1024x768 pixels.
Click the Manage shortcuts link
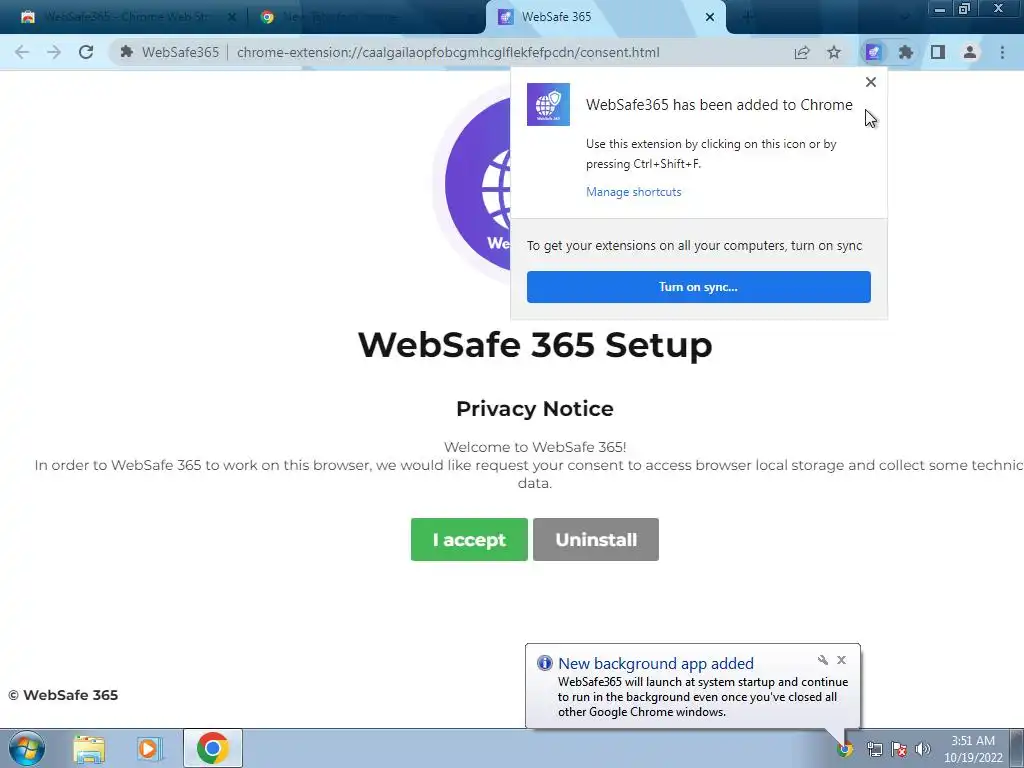click(x=633, y=192)
